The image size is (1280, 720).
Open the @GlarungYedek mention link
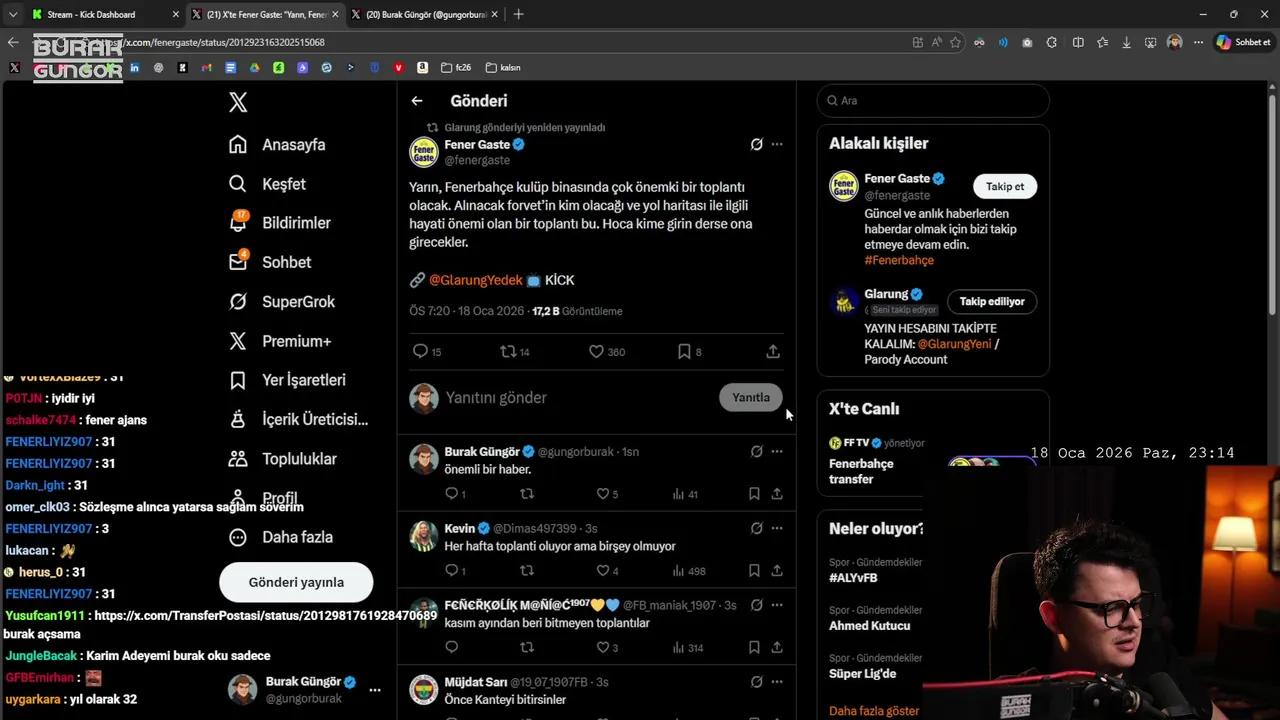tap(476, 280)
